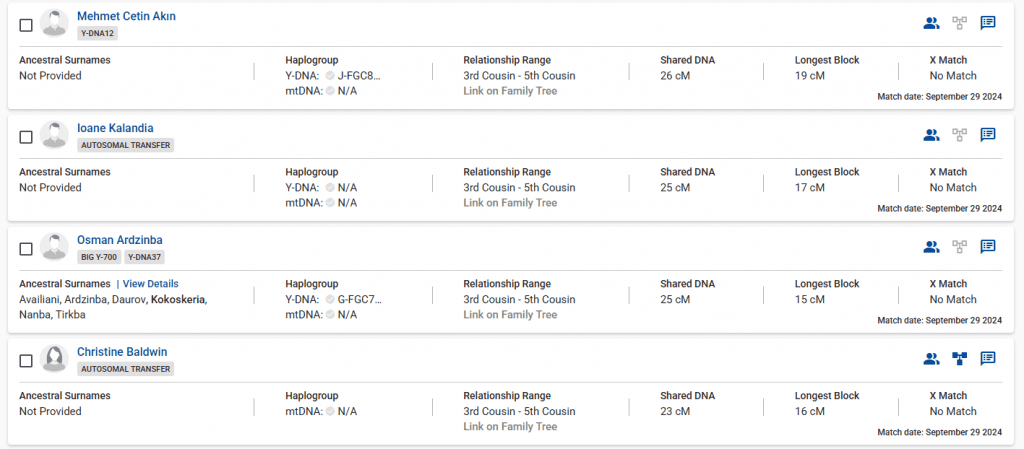The image size is (1024, 449).
Task: Click Link on Family Tree for Christine Baldwin
Action: (x=510, y=427)
